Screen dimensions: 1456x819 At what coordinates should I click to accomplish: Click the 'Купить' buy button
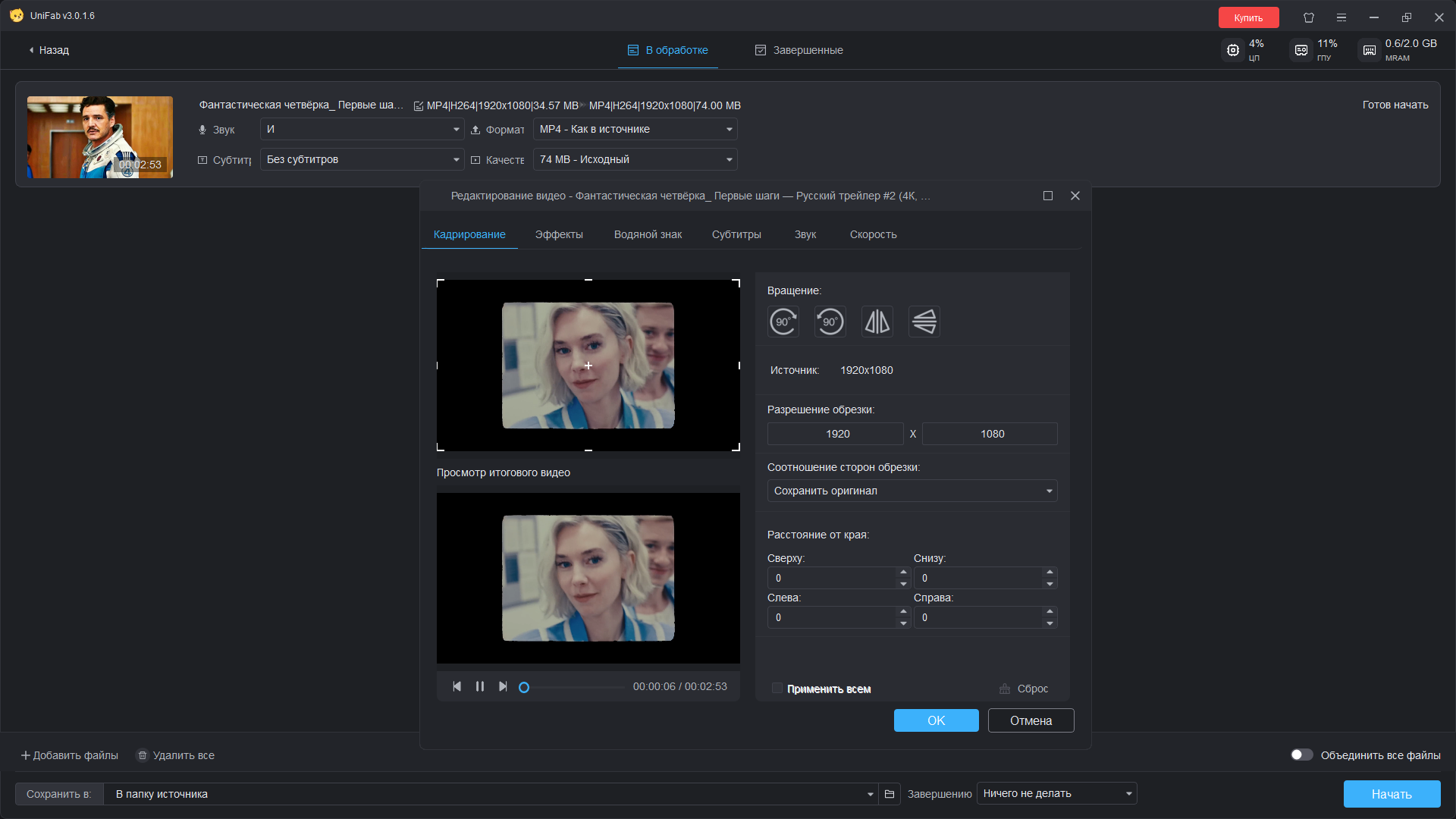pyautogui.click(x=1248, y=17)
